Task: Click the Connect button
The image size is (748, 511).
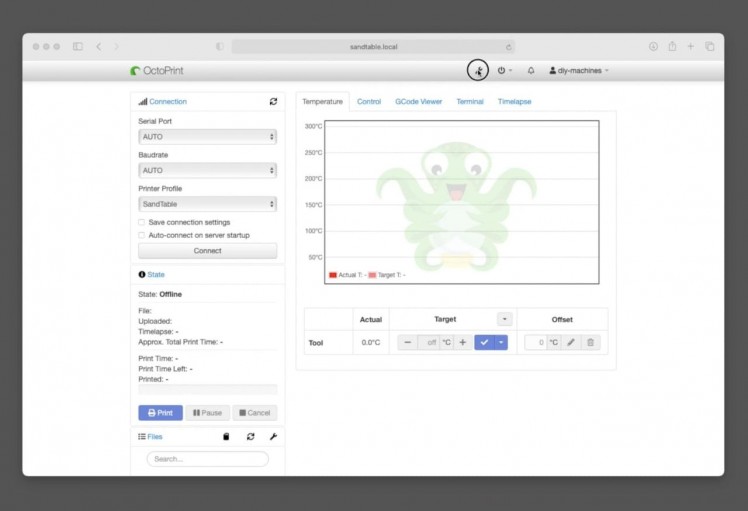Action: click(208, 251)
